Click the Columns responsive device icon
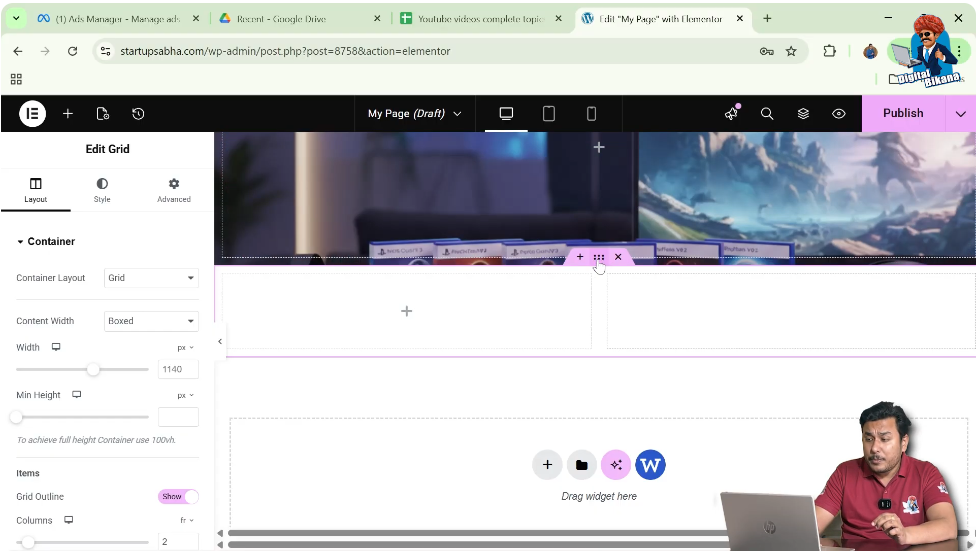Screen dimensions: 980x553 (69, 520)
